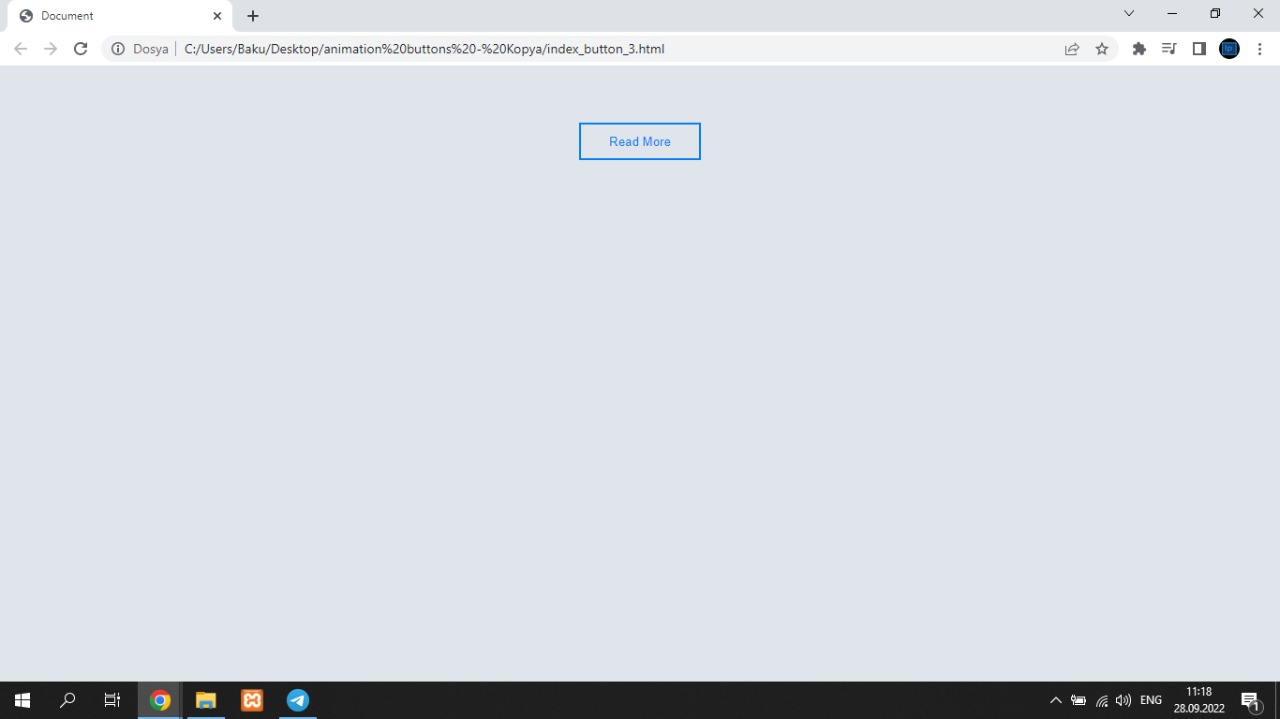Viewport: 1280px width, 719px height.
Task: Toggle the ENG language indicator
Action: click(1150, 700)
